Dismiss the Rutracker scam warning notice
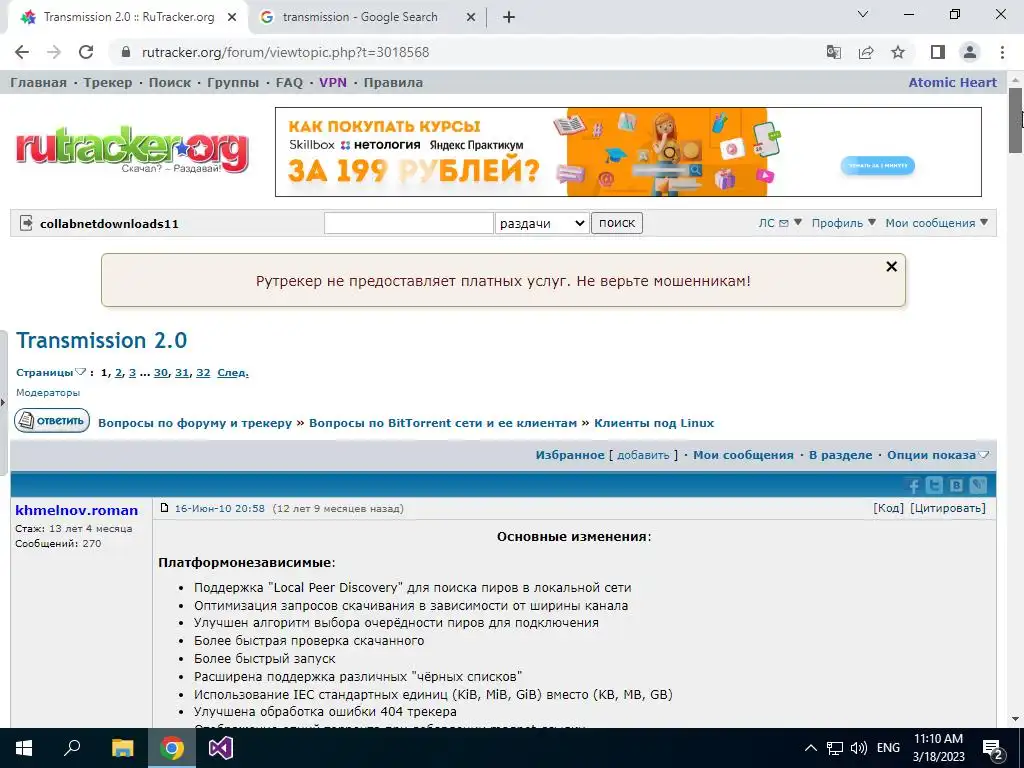Screen dimensions: 1024x768 tap(891, 266)
